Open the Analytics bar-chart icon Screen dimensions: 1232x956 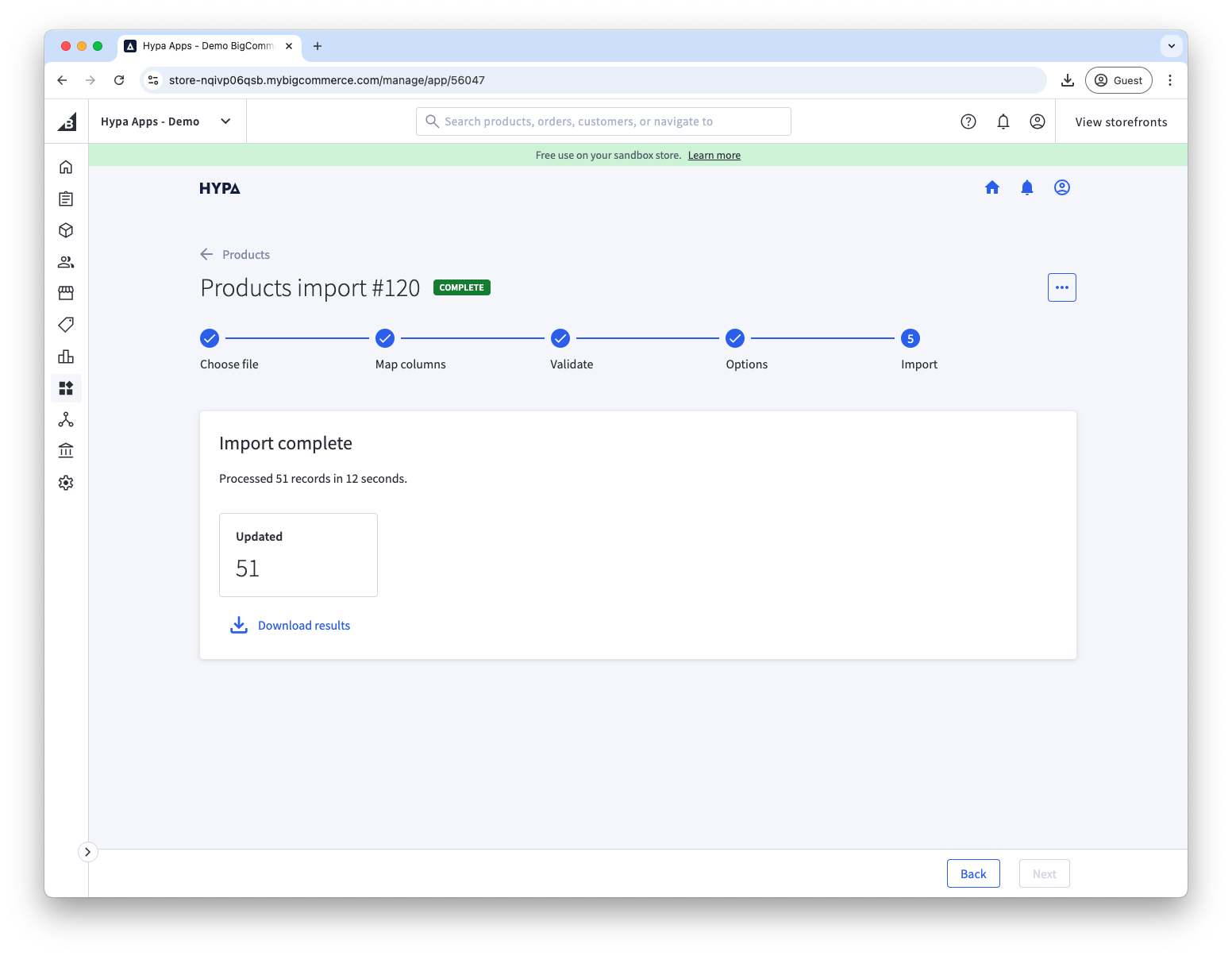(66, 357)
